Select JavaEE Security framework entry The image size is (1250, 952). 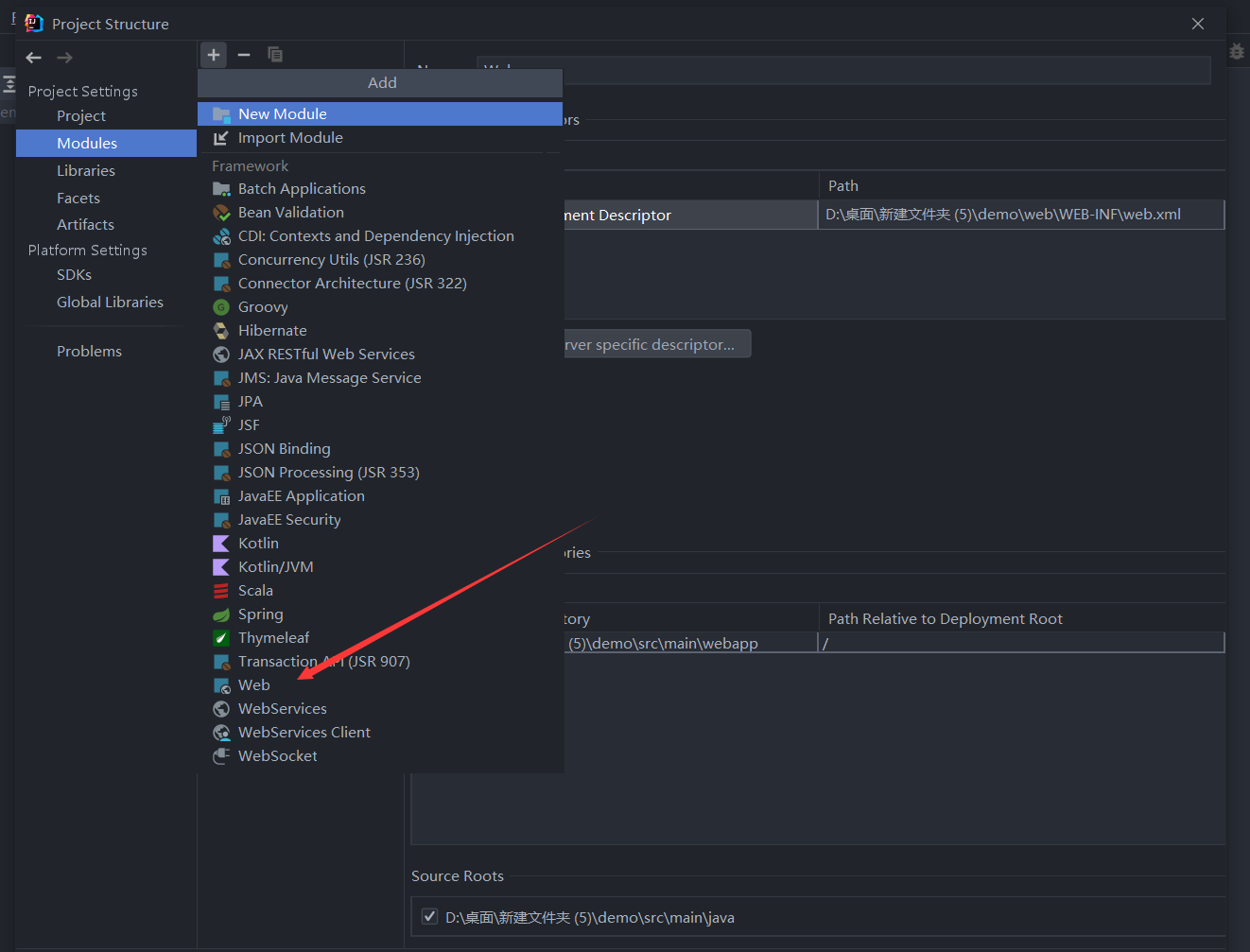pos(380,520)
